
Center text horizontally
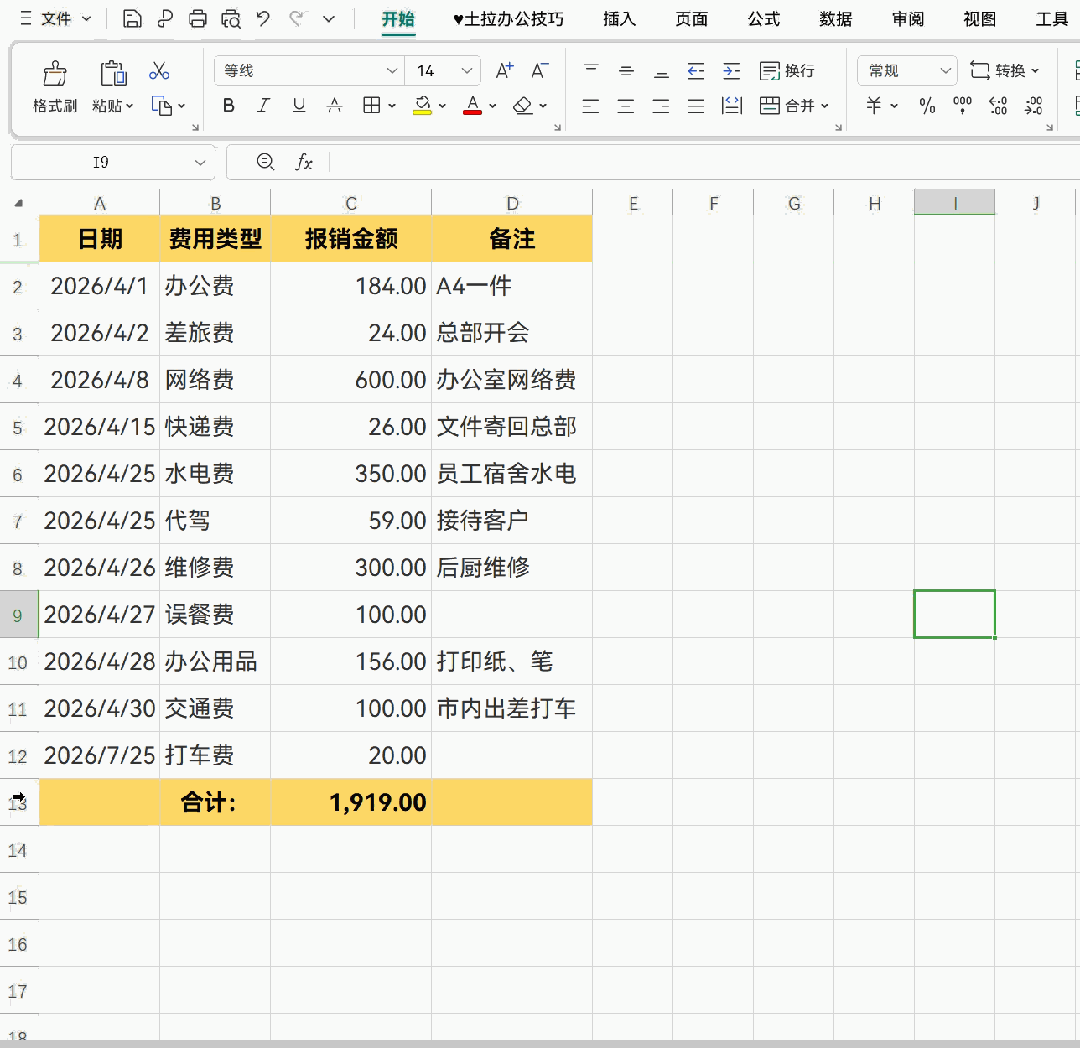pos(626,106)
